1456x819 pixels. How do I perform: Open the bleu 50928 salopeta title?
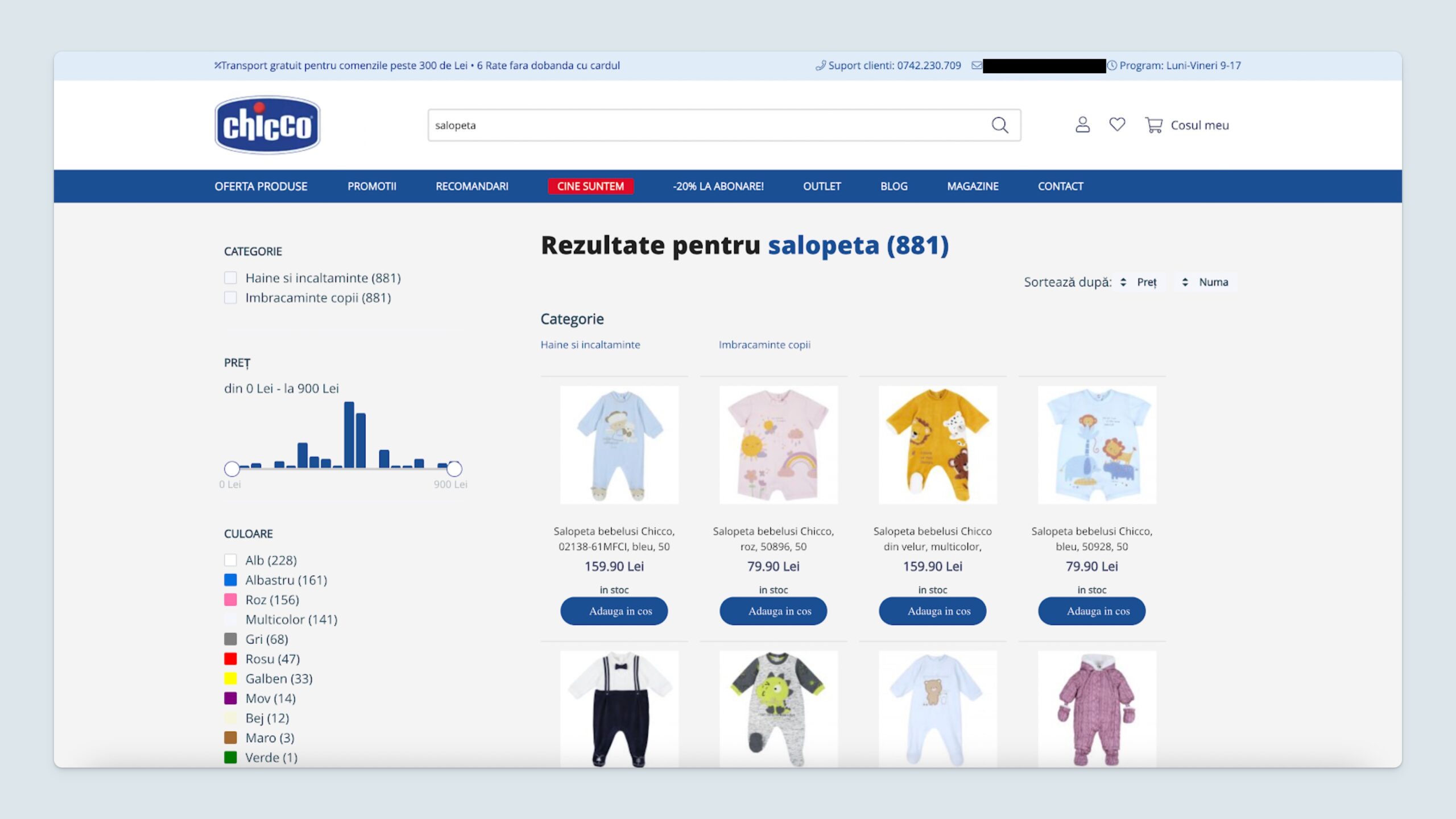(x=1092, y=539)
